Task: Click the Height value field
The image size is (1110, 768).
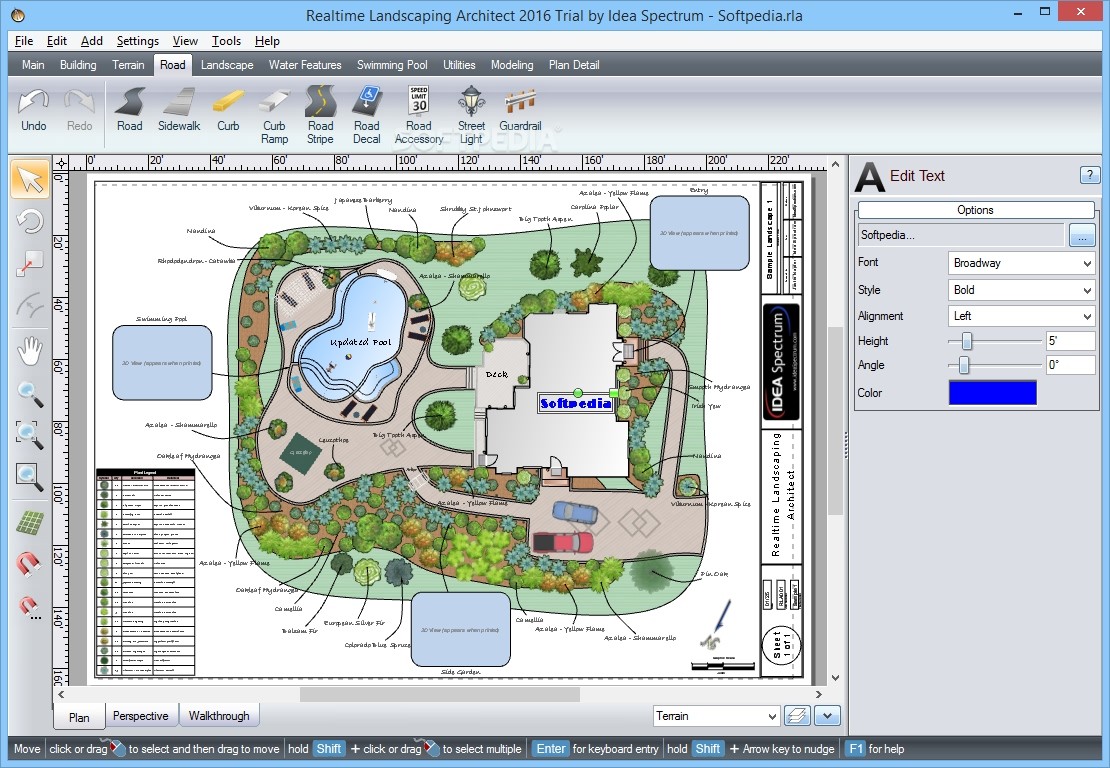Action: click(1070, 341)
